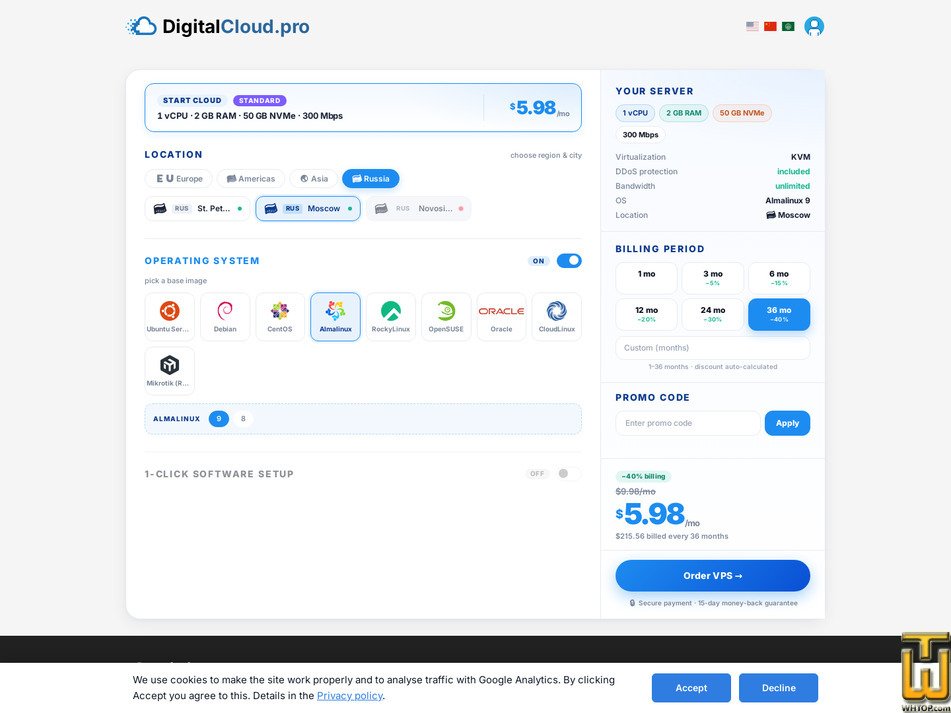
Task: Click the STANDARD plan badge
Action: (x=260, y=101)
